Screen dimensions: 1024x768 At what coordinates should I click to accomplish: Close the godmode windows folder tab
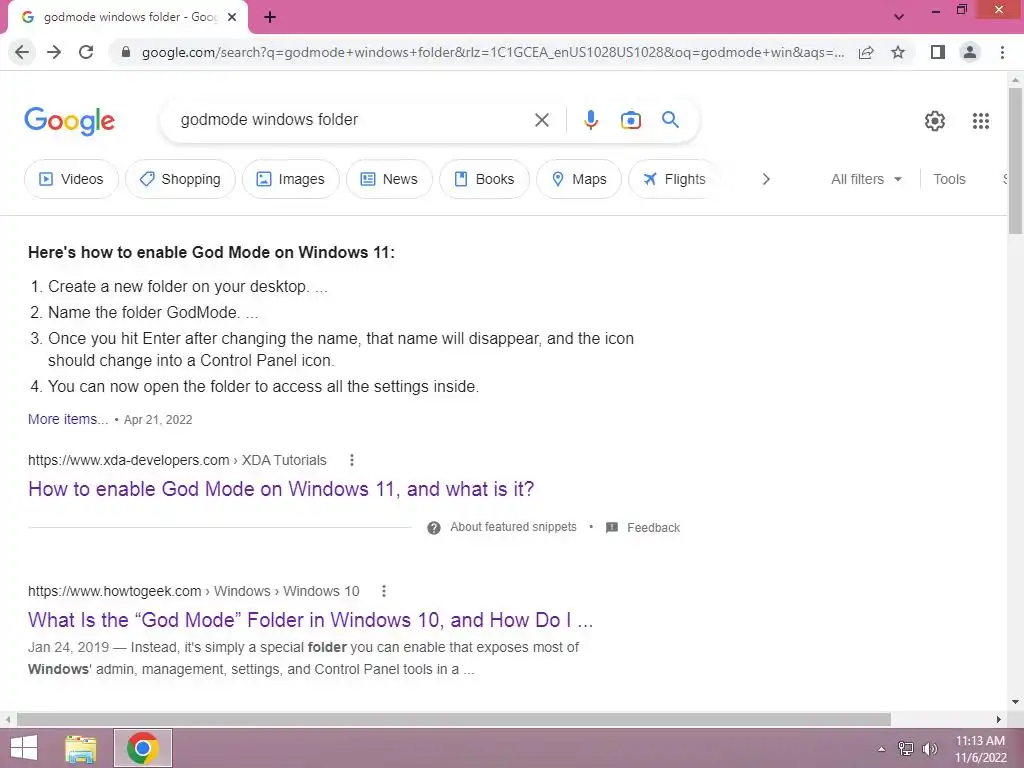tap(232, 17)
